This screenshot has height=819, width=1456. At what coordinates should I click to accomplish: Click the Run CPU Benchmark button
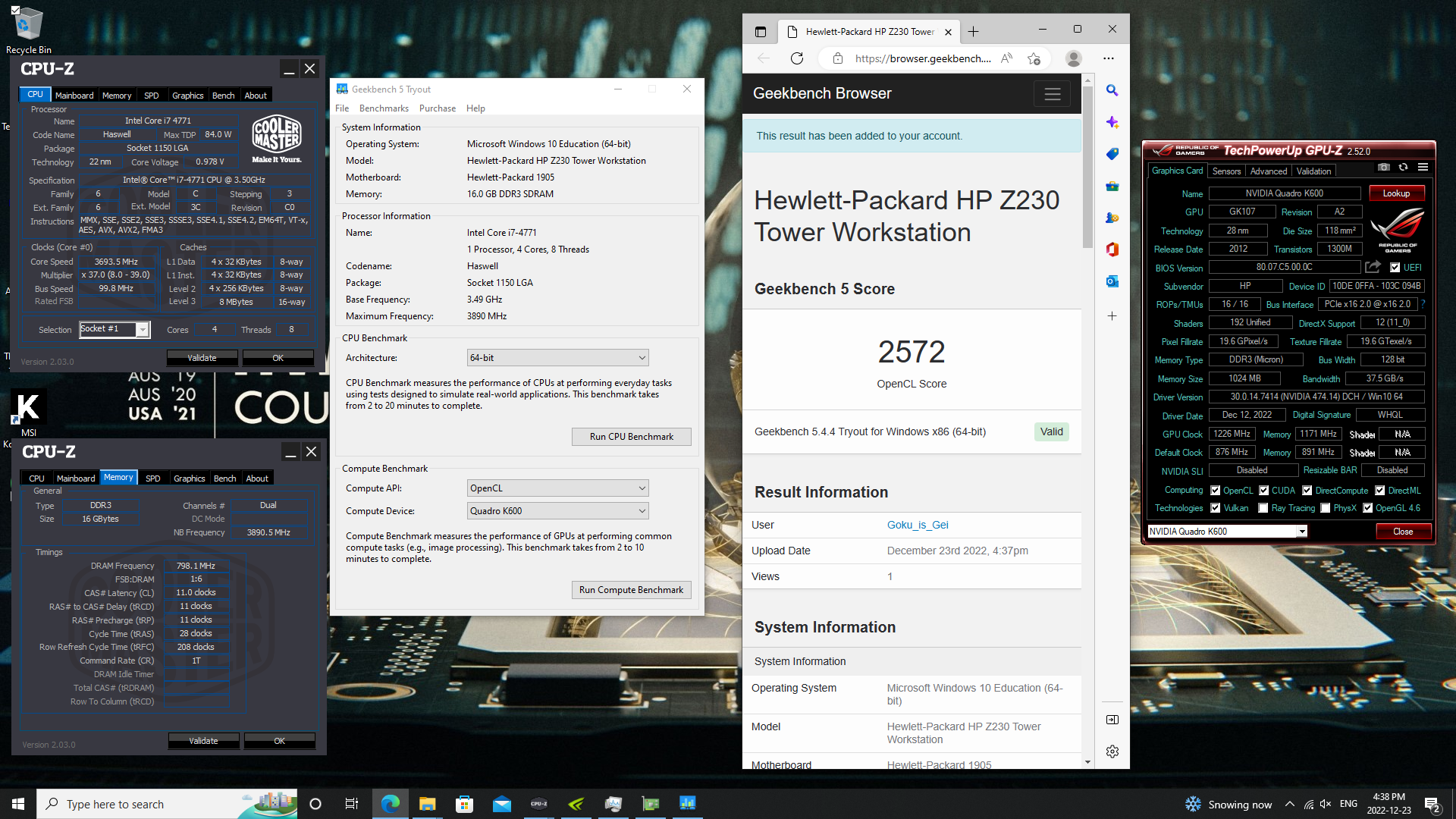631,437
